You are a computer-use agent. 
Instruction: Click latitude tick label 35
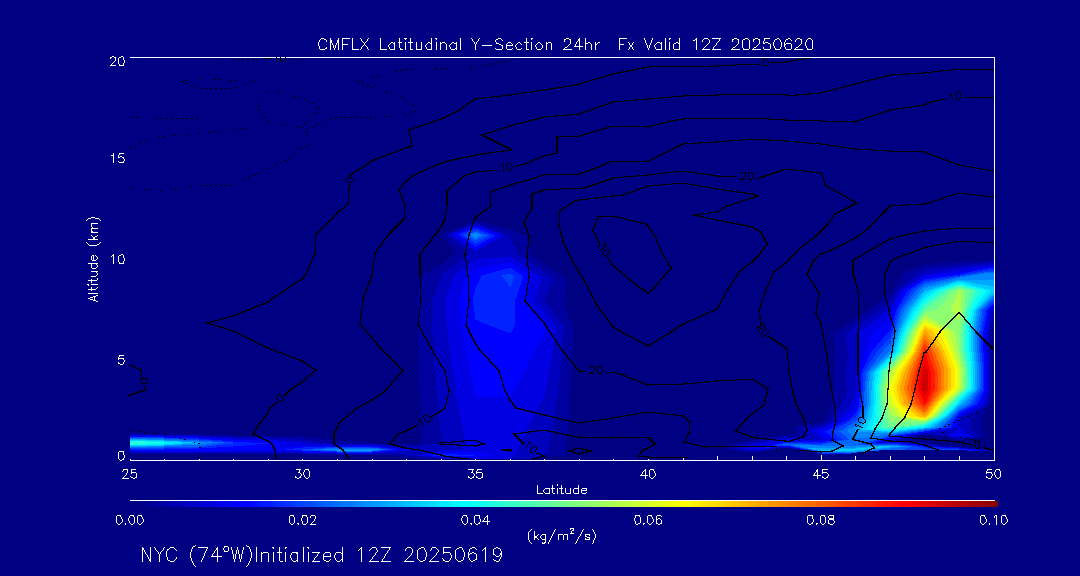click(475, 473)
